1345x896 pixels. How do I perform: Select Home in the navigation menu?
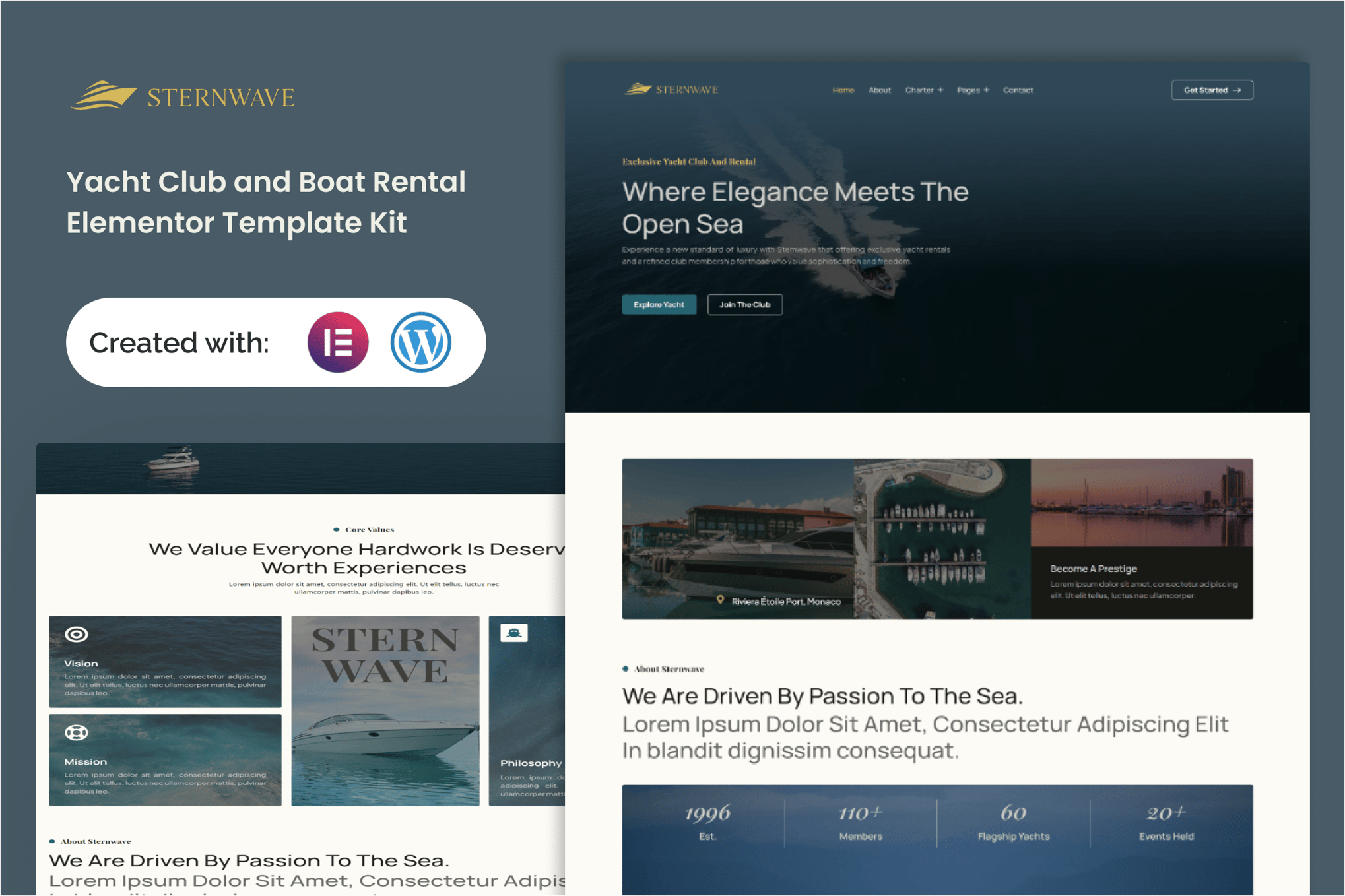tap(843, 90)
